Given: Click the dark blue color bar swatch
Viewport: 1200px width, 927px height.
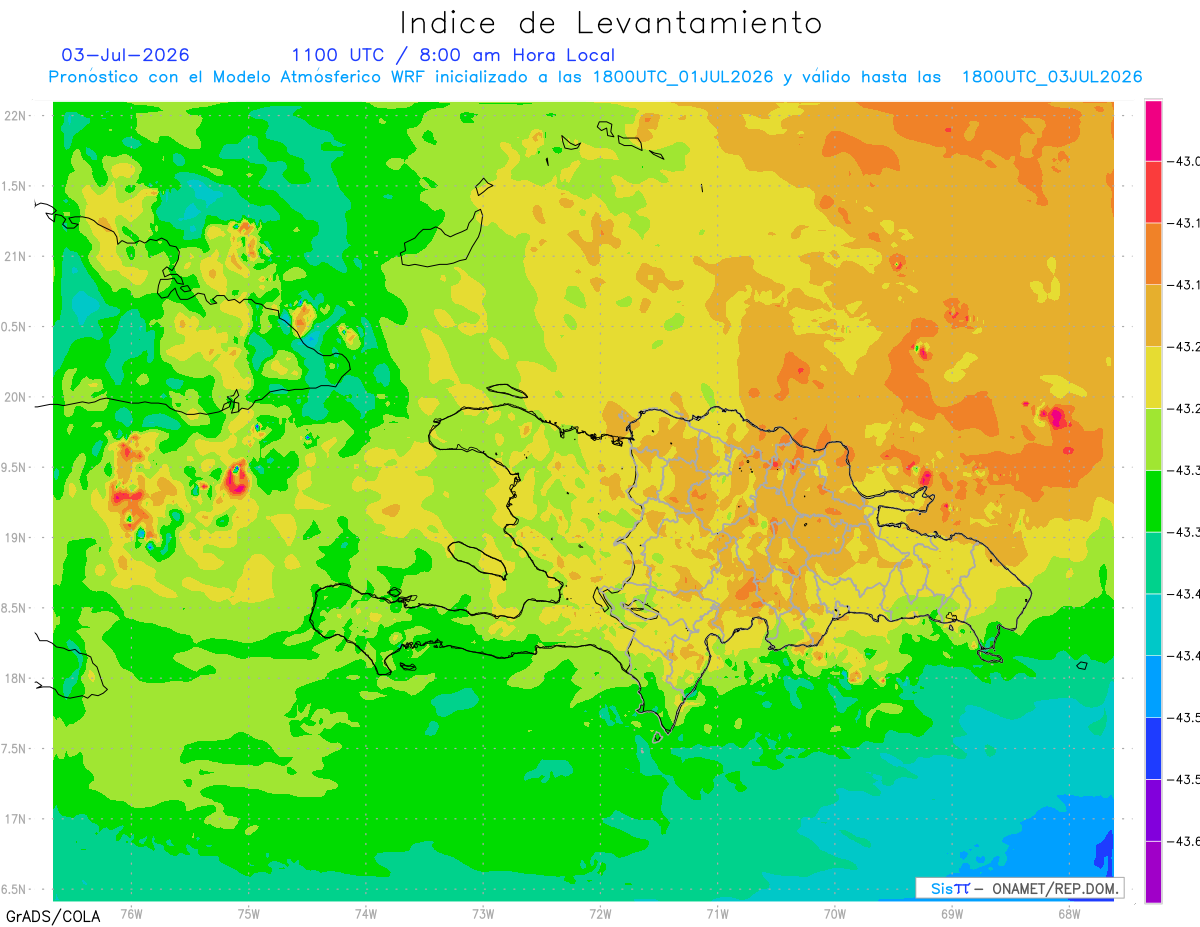Looking at the screenshot, I should [1153, 747].
